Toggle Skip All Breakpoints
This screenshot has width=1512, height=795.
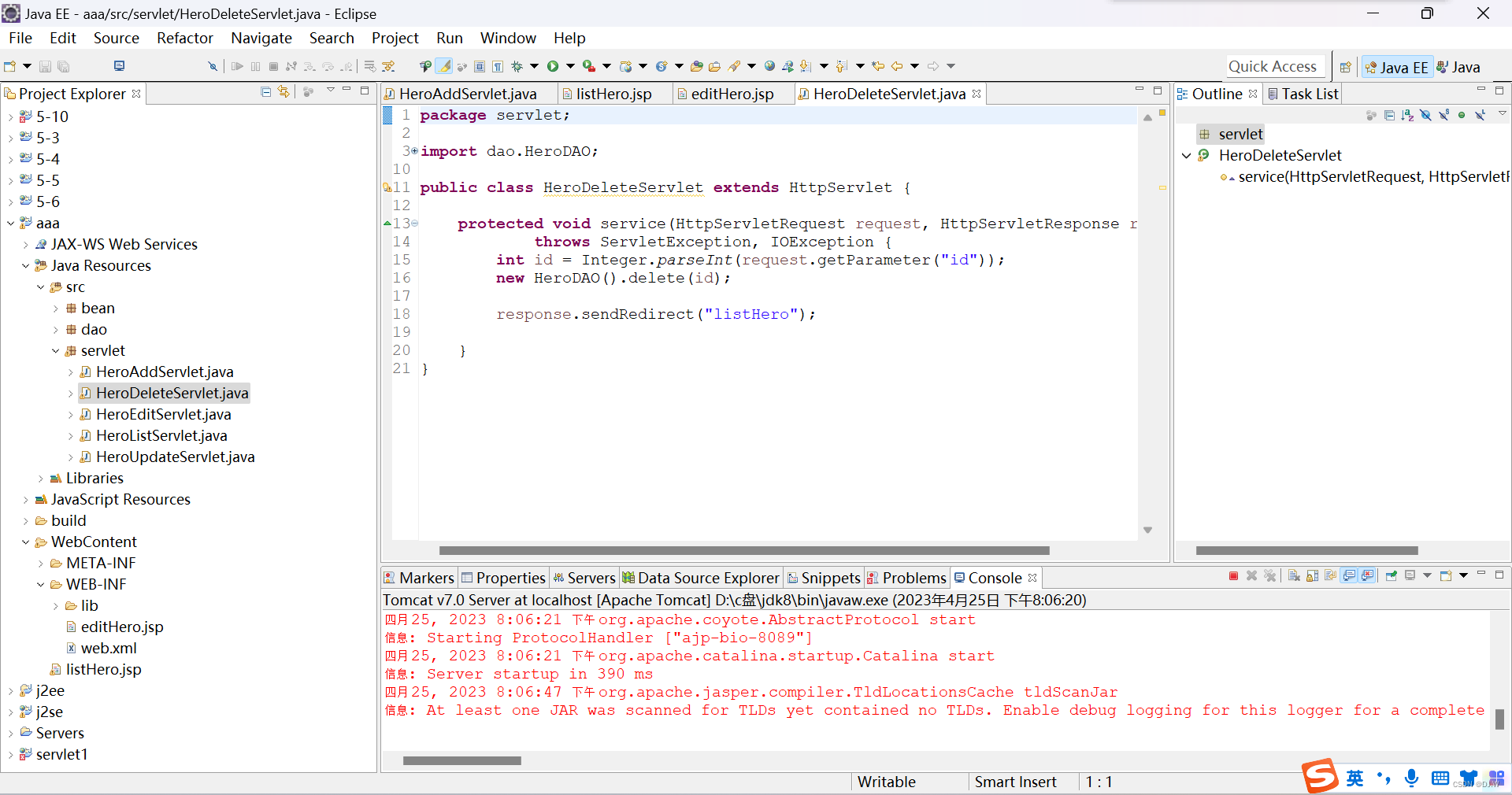coord(213,66)
